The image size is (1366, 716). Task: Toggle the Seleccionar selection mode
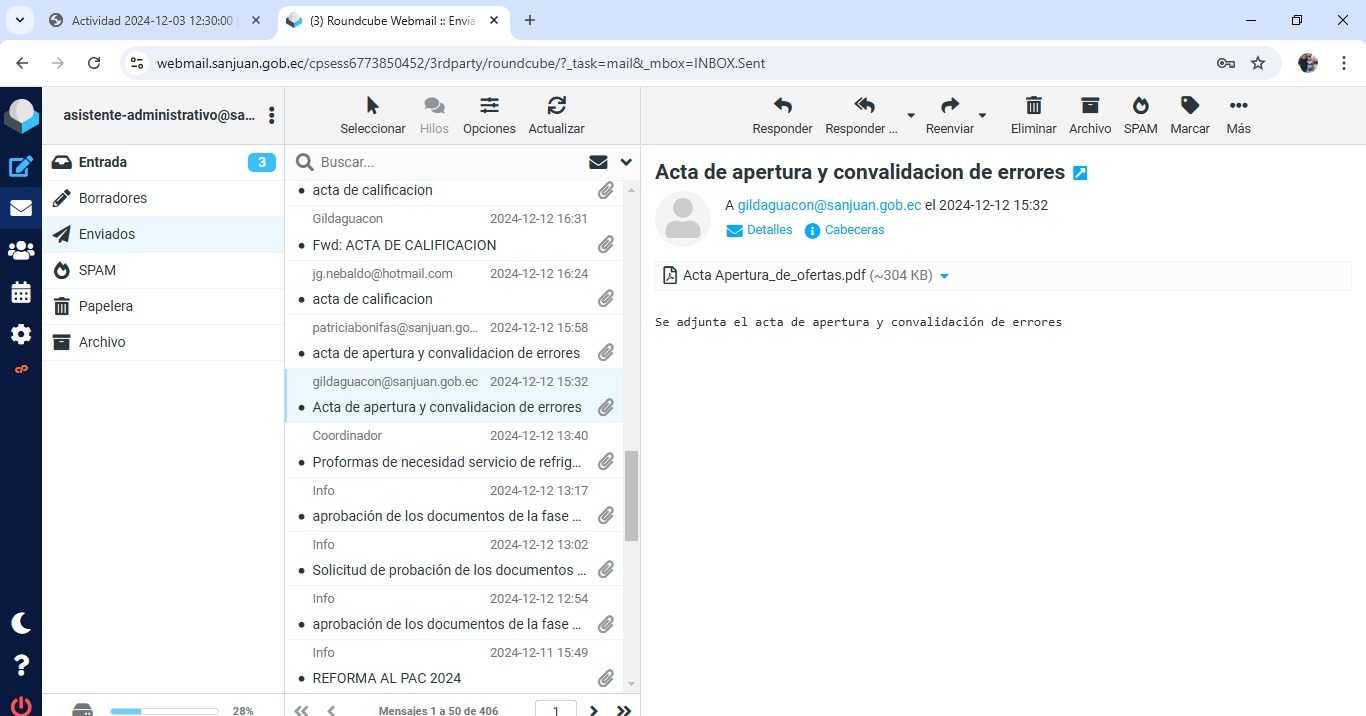click(372, 106)
